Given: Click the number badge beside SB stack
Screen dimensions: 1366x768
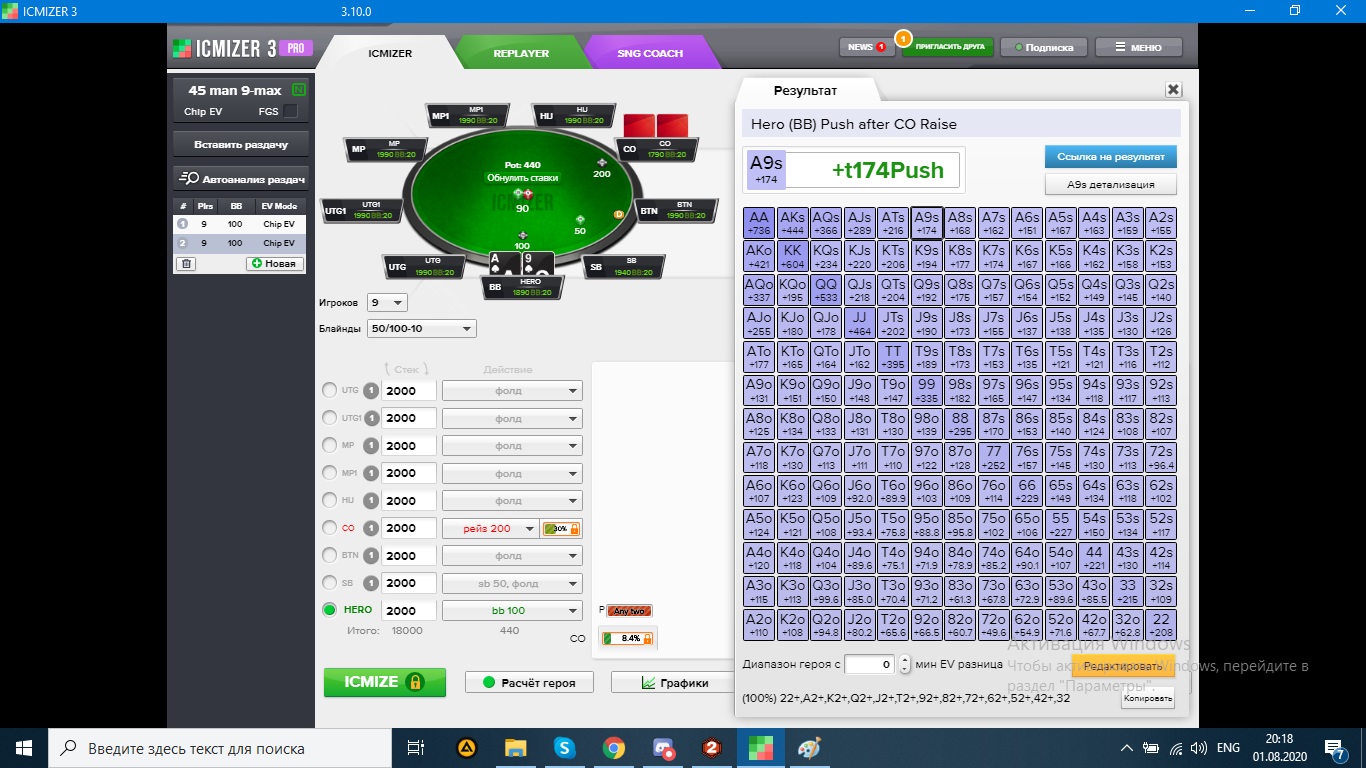Looking at the screenshot, I should [371, 583].
